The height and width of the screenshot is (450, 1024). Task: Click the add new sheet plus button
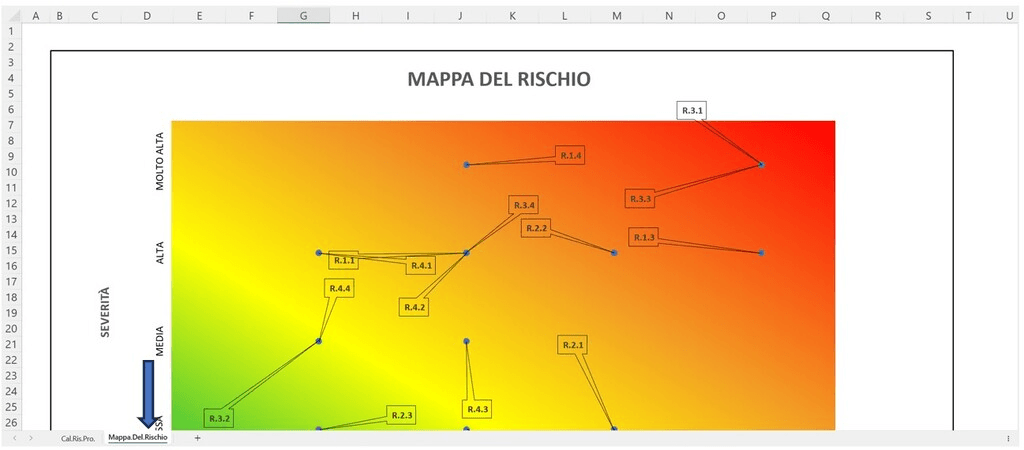(x=197, y=438)
